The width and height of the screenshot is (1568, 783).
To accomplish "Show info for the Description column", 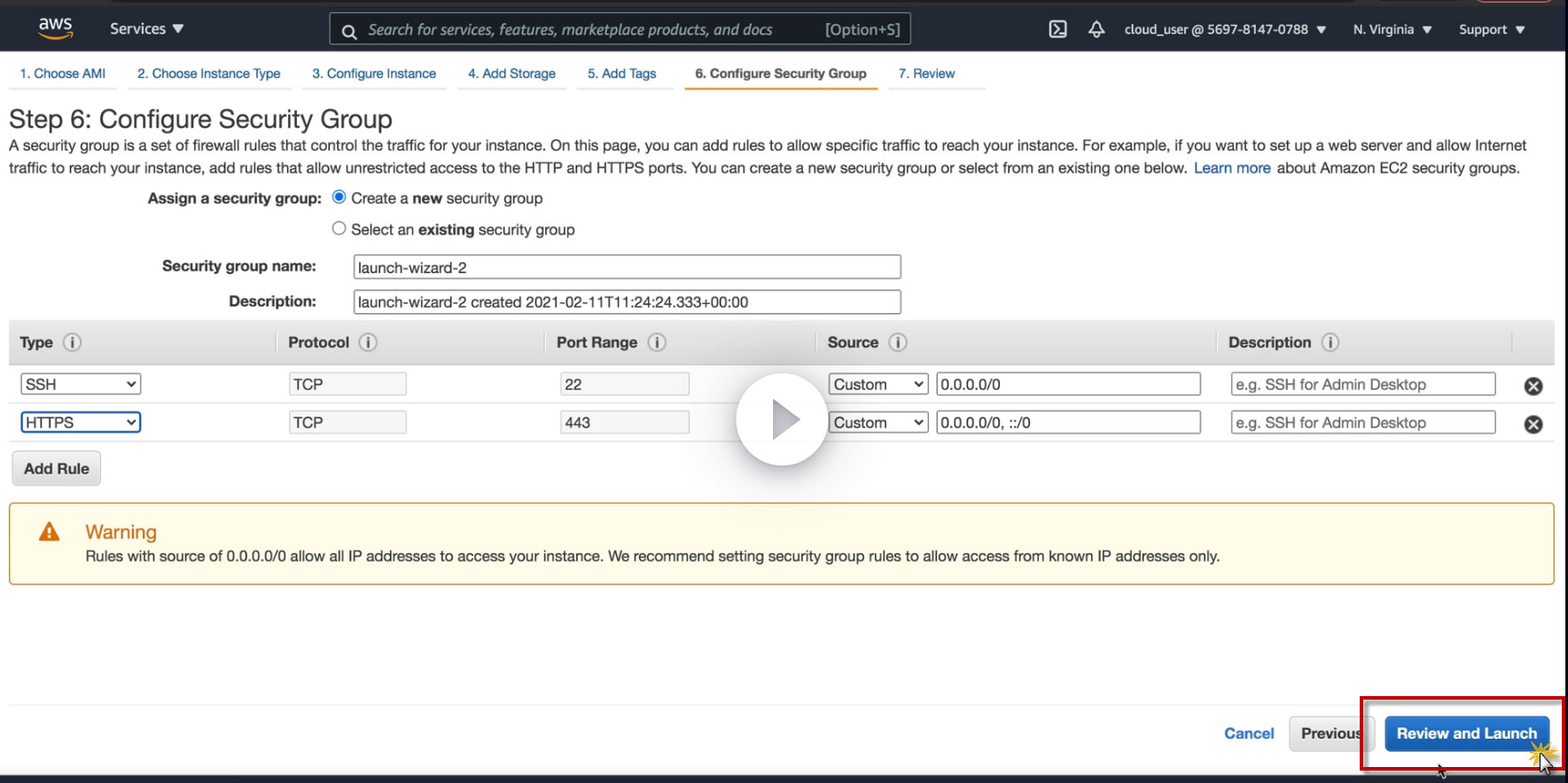I will click(x=1330, y=342).
